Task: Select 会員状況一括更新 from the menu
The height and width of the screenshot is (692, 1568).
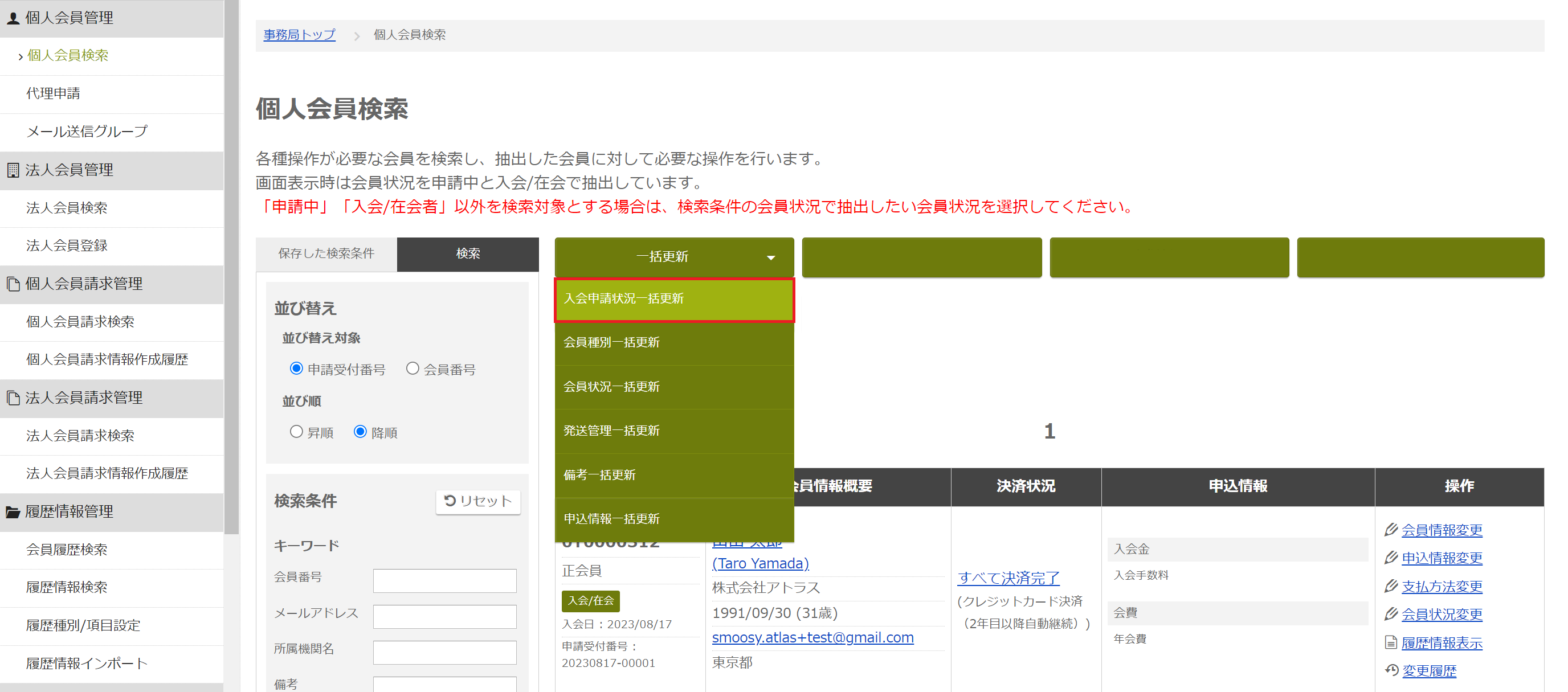Action: [675, 387]
